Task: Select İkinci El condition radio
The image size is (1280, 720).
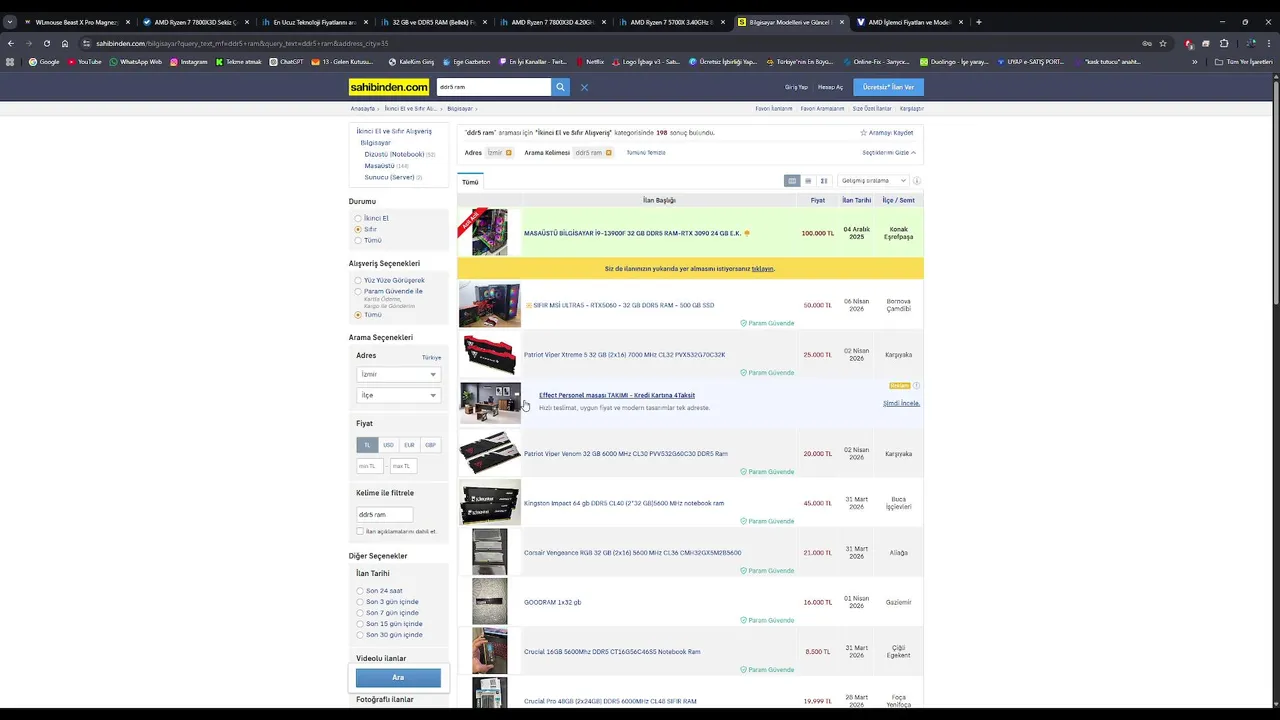Action: (358, 218)
